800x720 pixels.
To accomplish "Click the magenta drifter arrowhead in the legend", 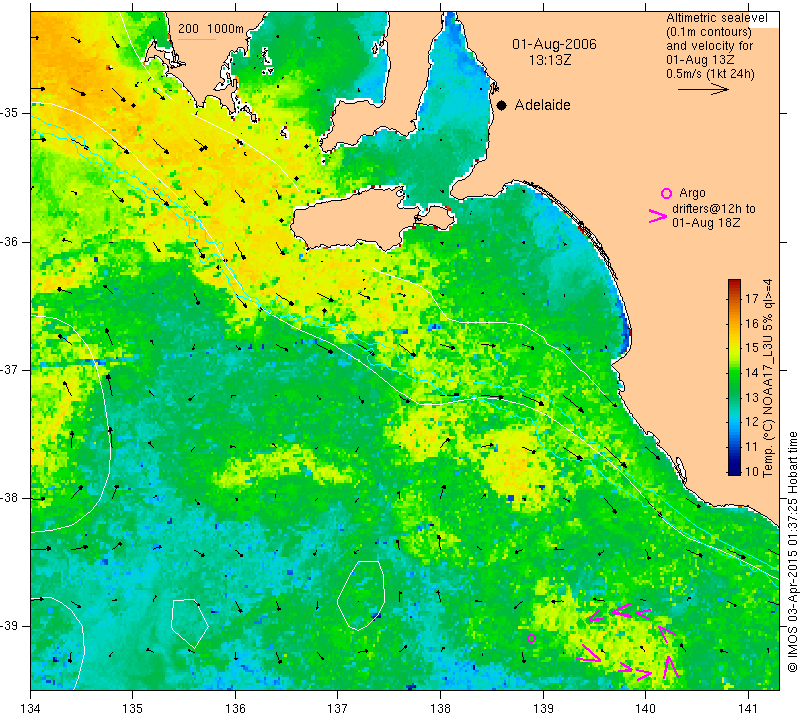I will (x=658, y=216).
